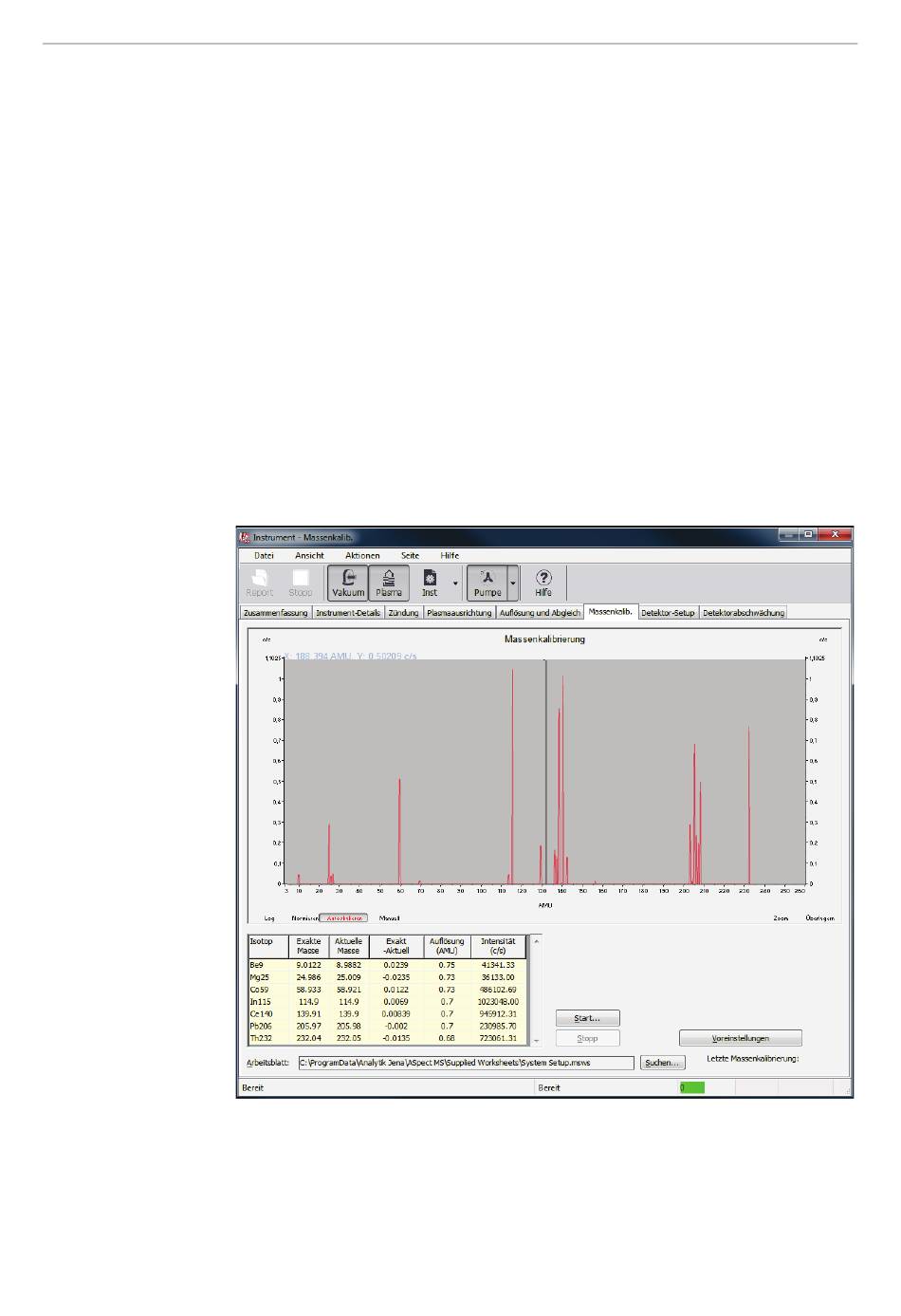Open the Ansicht menu

click(309, 555)
